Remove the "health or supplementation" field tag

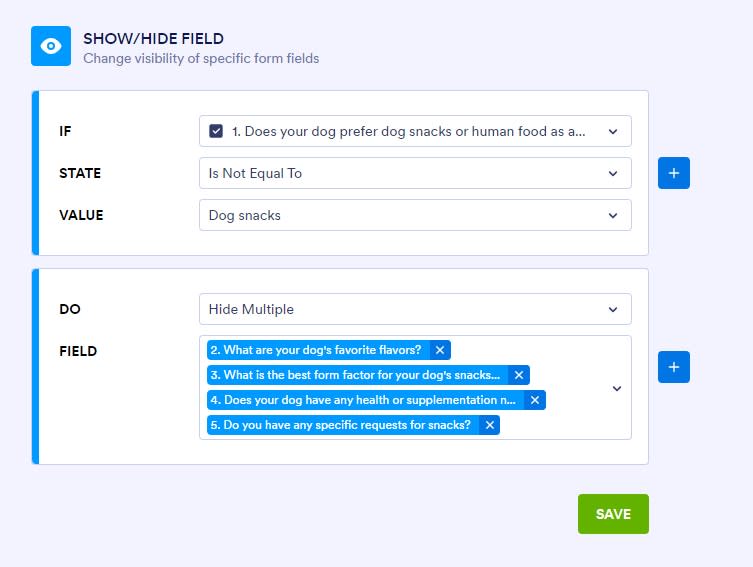coord(535,400)
